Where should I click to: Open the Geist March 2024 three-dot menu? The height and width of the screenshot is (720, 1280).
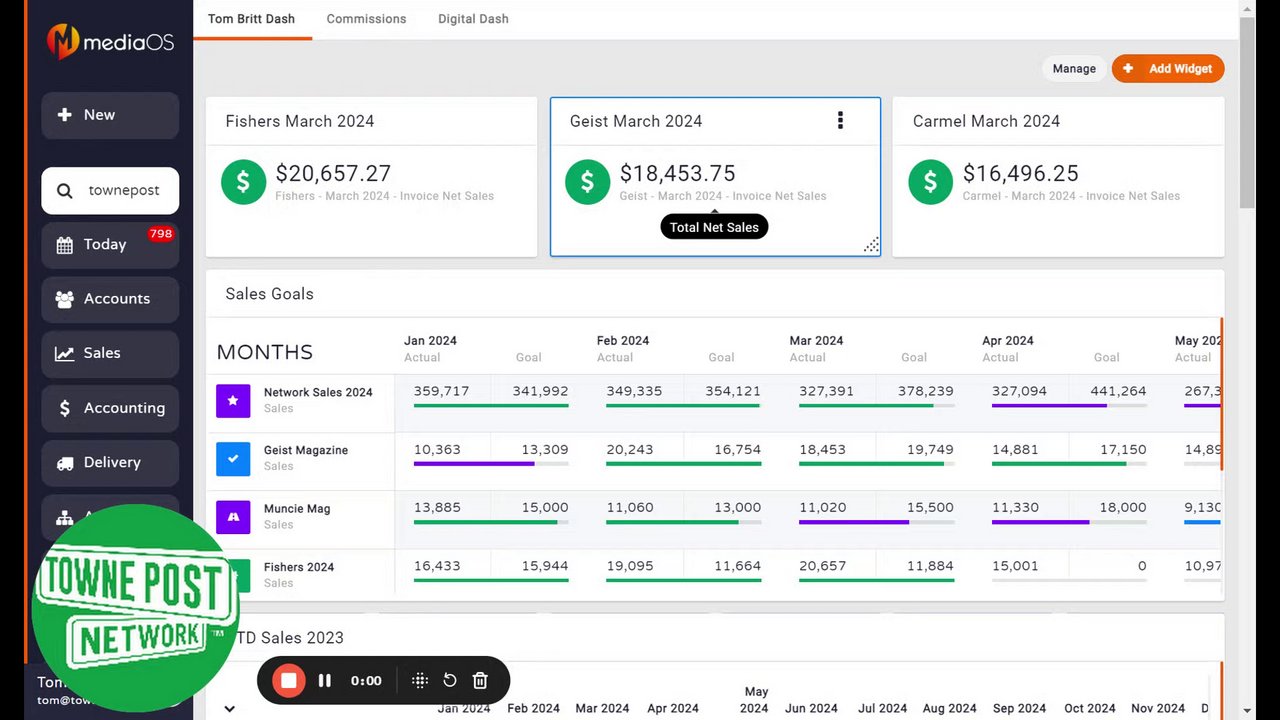(x=840, y=121)
